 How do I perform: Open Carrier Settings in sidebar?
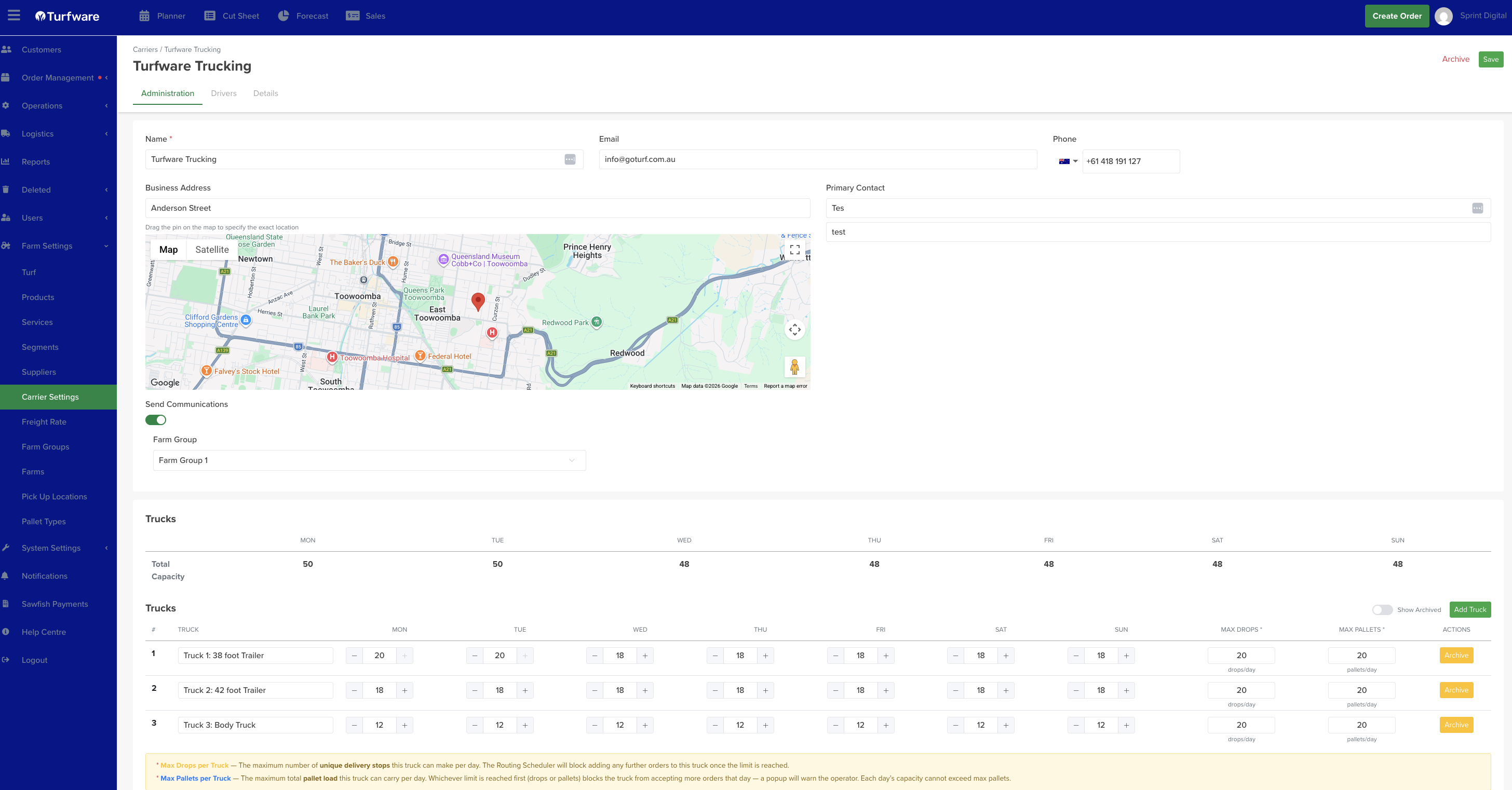pyautogui.click(x=58, y=397)
